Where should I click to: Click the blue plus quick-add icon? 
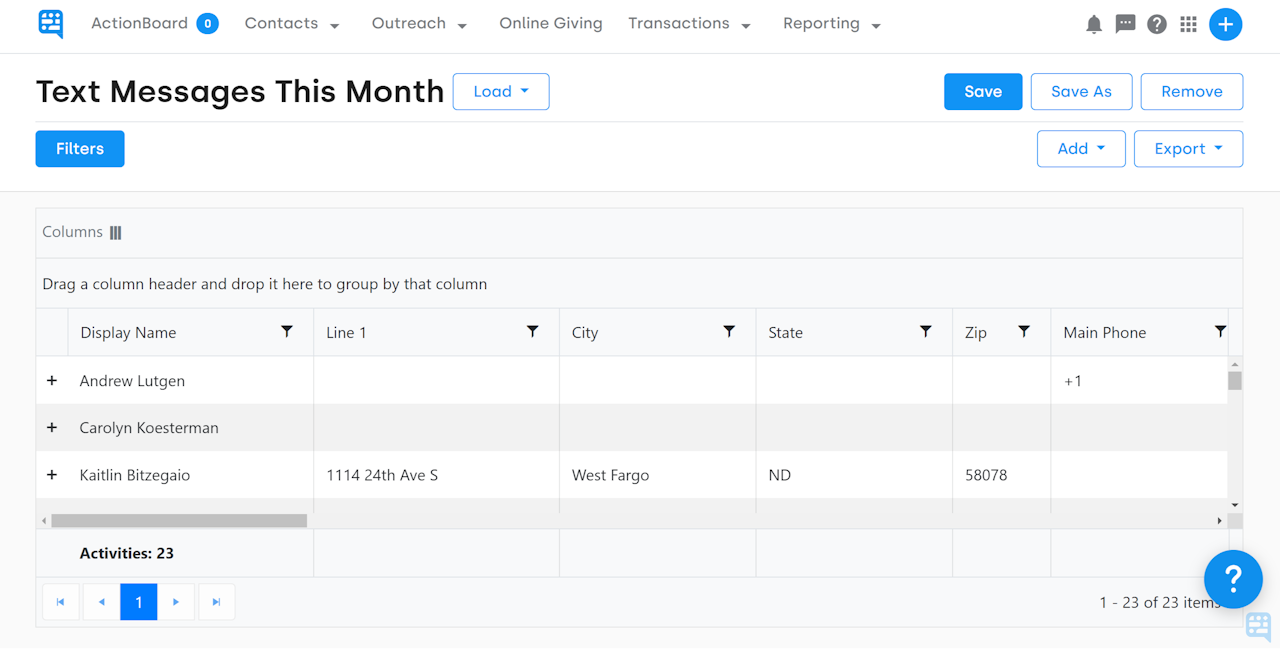(1225, 24)
